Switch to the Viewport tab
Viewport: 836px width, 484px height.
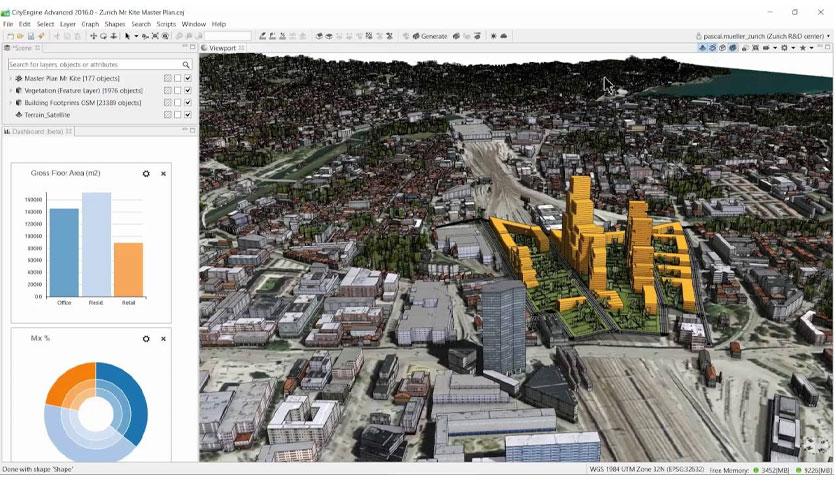[222, 48]
